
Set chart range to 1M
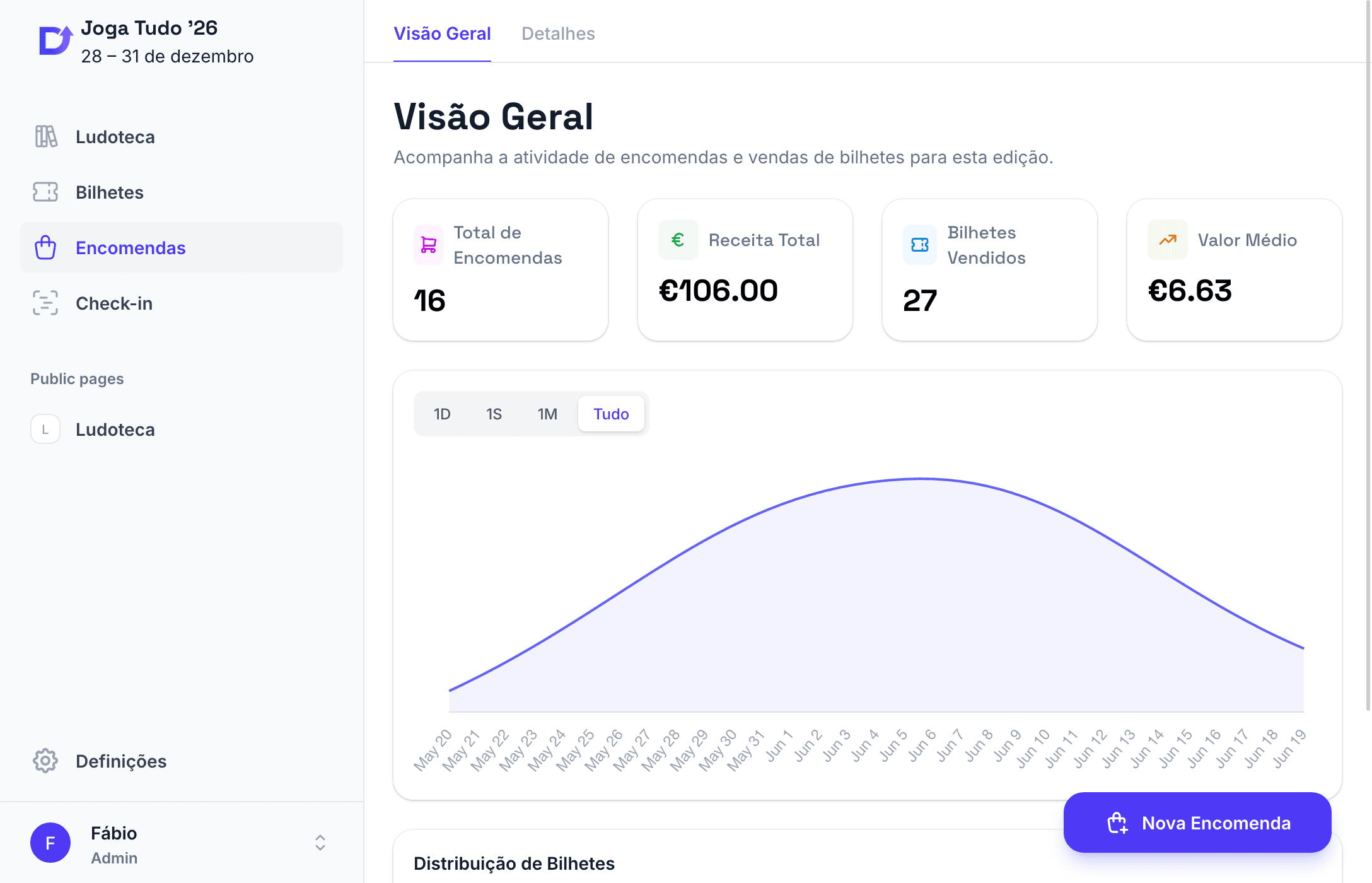(547, 414)
